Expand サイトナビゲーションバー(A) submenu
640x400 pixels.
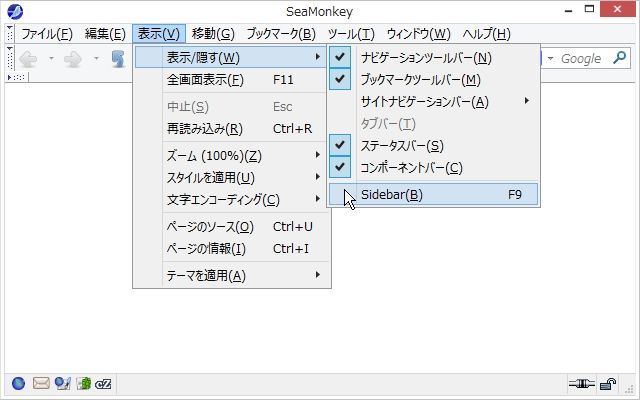pos(434,102)
